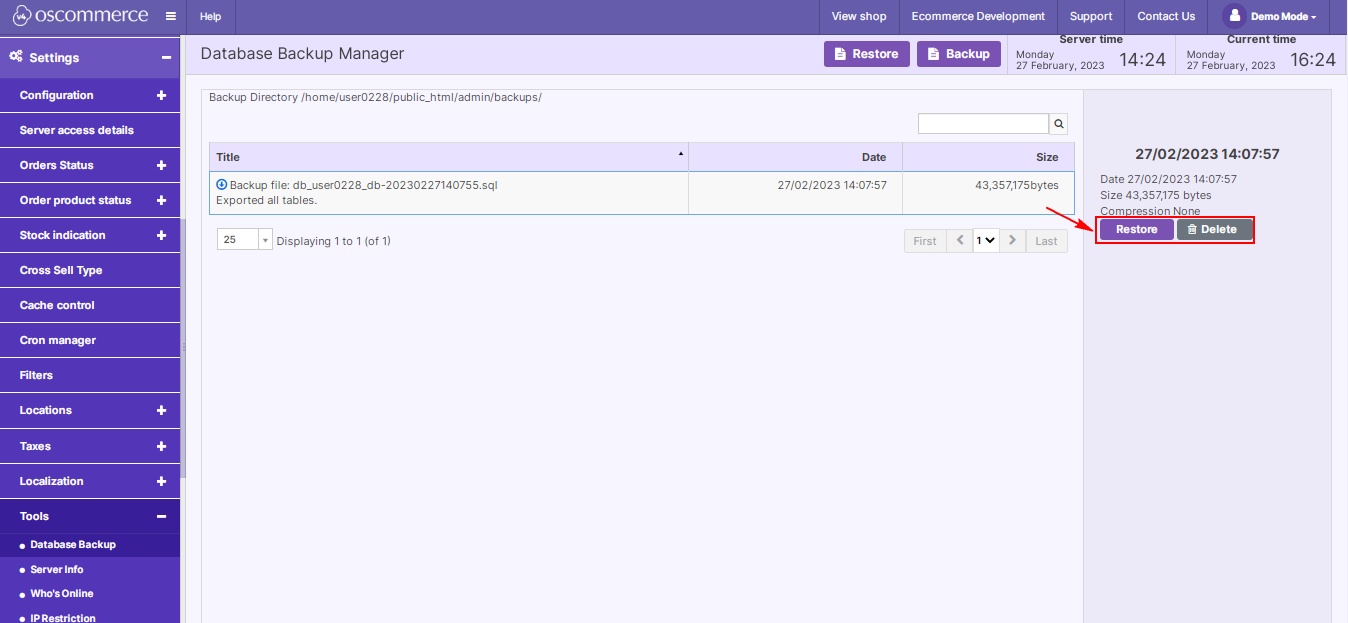Image resolution: width=1348 pixels, height=623 pixels.
Task: Toggle the hamburger sidebar menu icon
Action: click(171, 16)
